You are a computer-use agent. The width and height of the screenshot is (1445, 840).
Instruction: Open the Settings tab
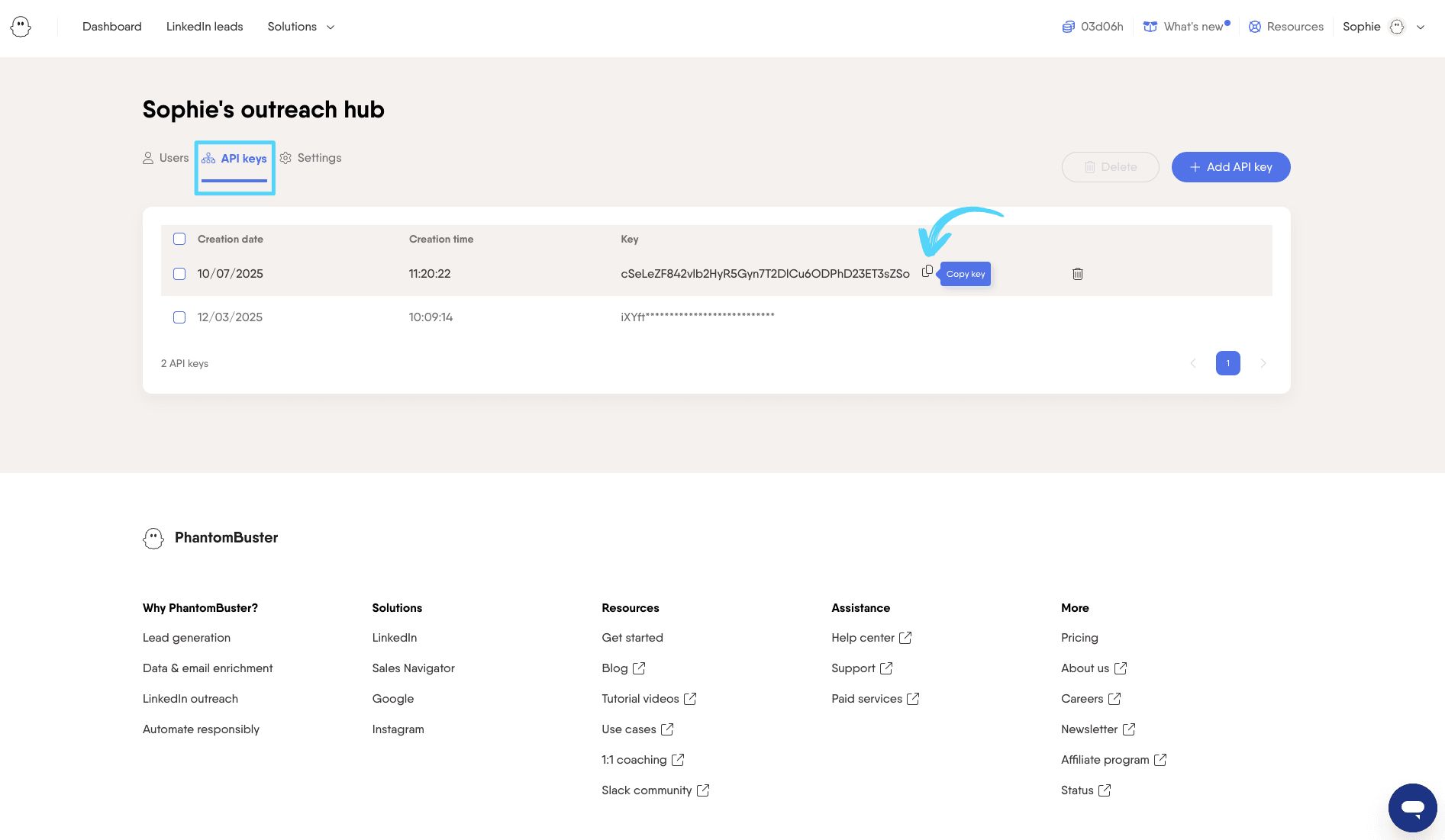coord(311,158)
